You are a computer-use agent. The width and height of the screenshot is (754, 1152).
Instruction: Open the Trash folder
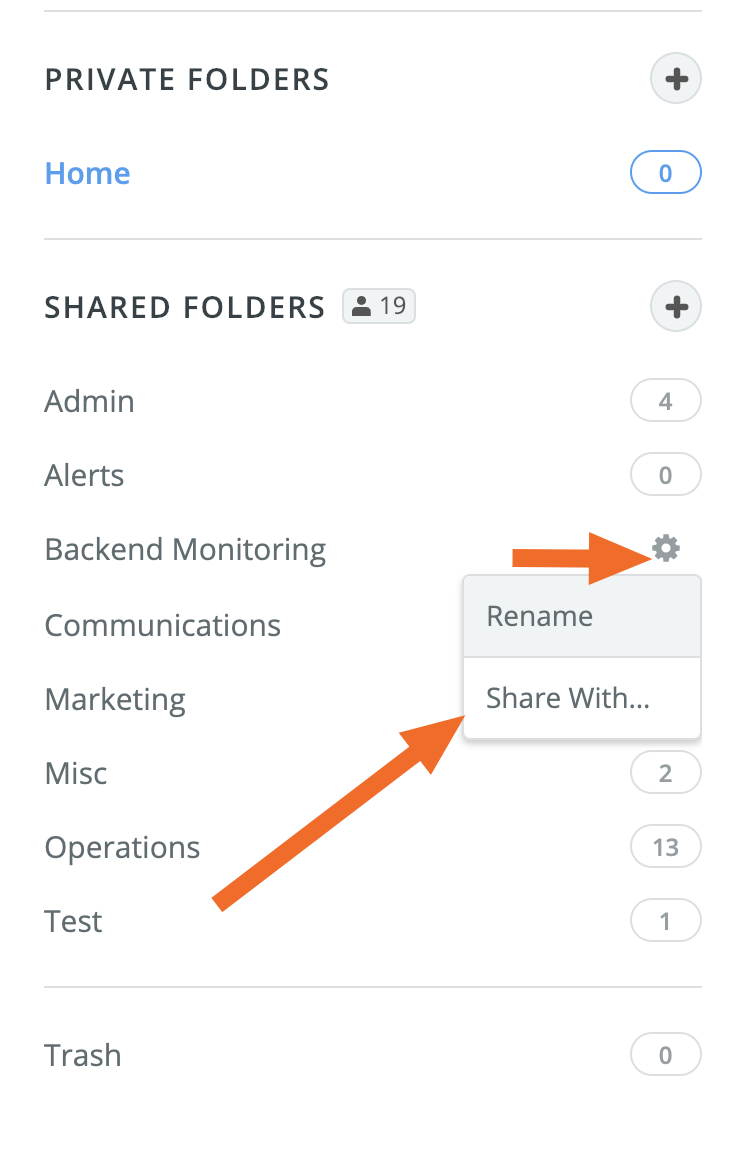[83, 1056]
